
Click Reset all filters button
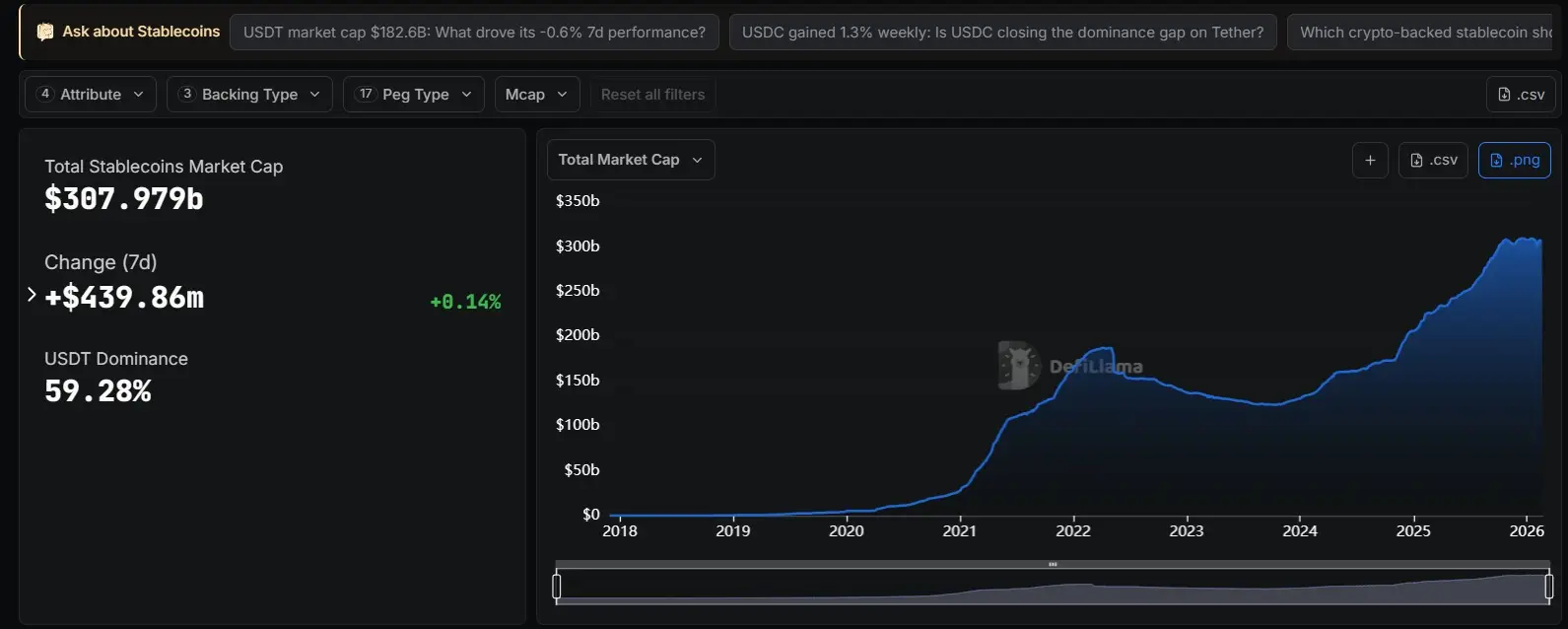tap(652, 95)
